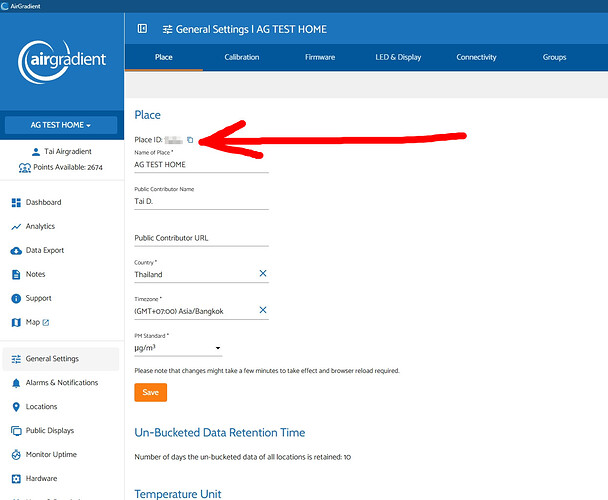The width and height of the screenshot is (608, 500).
Task: Switch to the Calibration tab
Action: [x=242, y=58]
